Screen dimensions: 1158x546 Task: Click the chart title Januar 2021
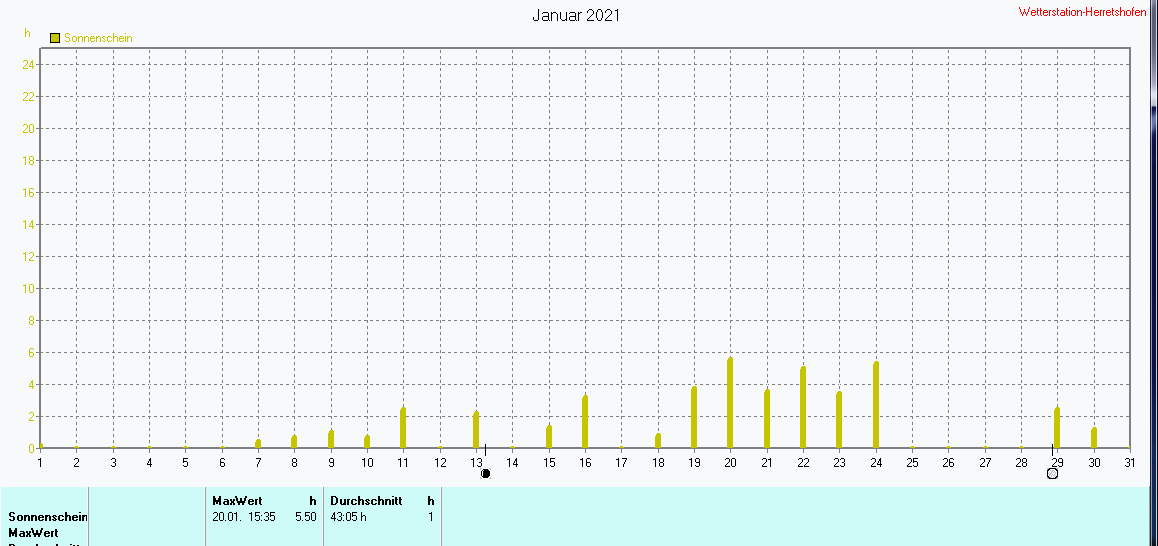tap(576, 16)
